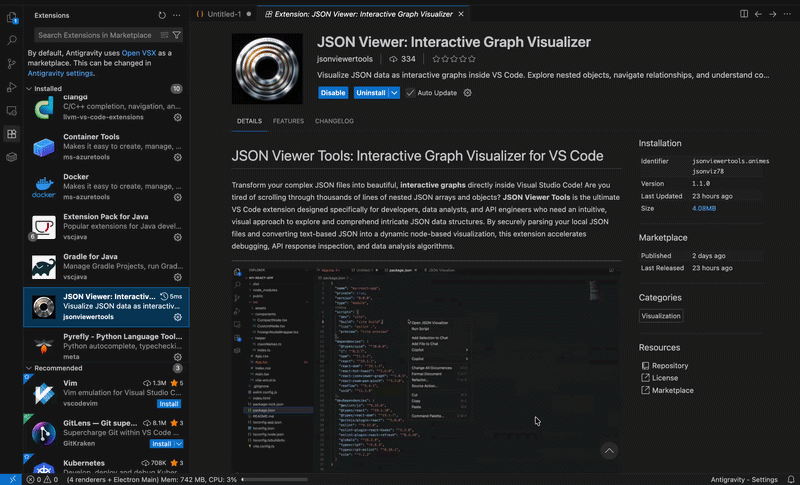Open the remote window indicator
The width and height of the screenshot is (800, 485).
[11, 479]
